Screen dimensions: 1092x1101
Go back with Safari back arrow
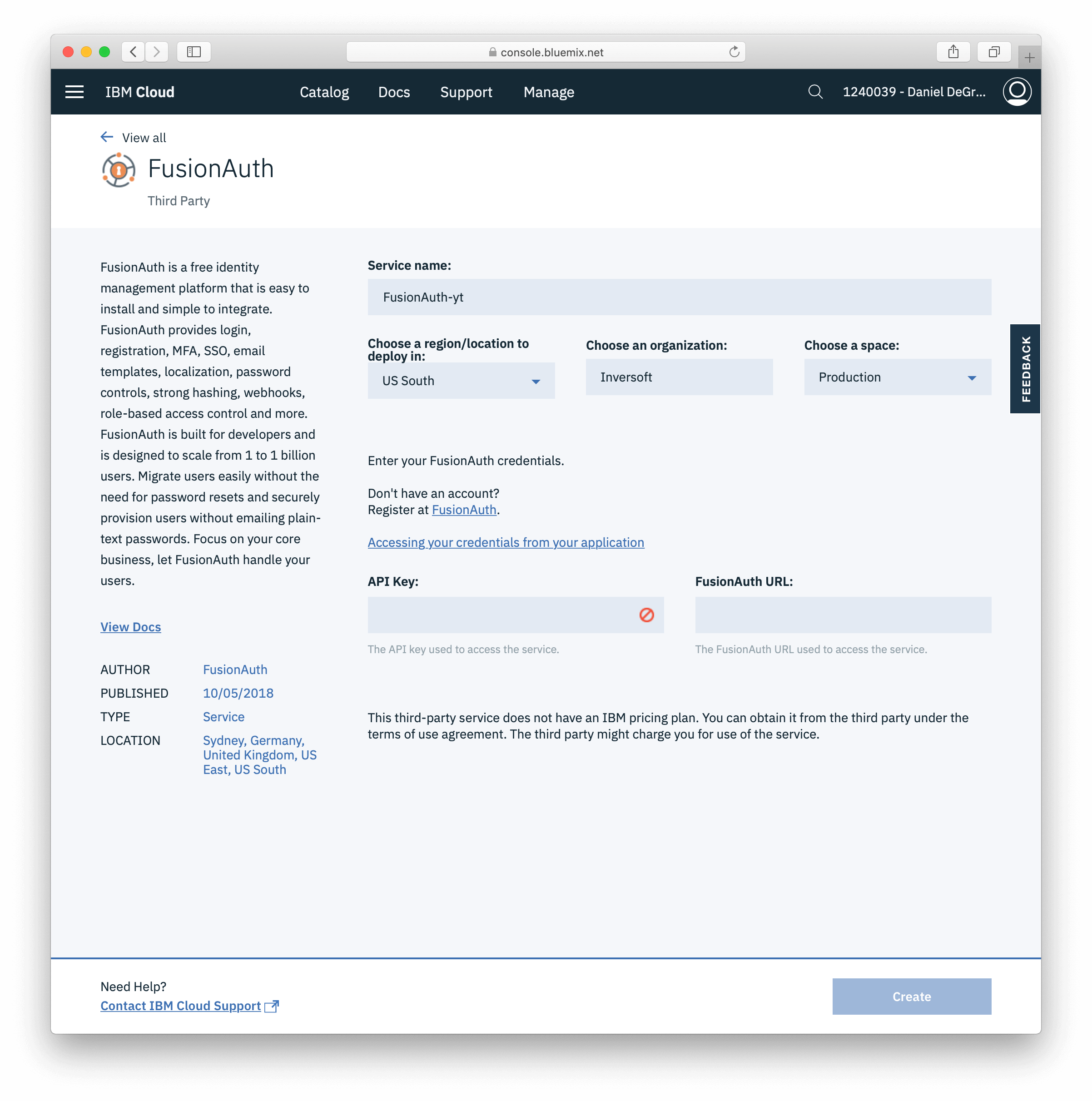pos(133,52)
